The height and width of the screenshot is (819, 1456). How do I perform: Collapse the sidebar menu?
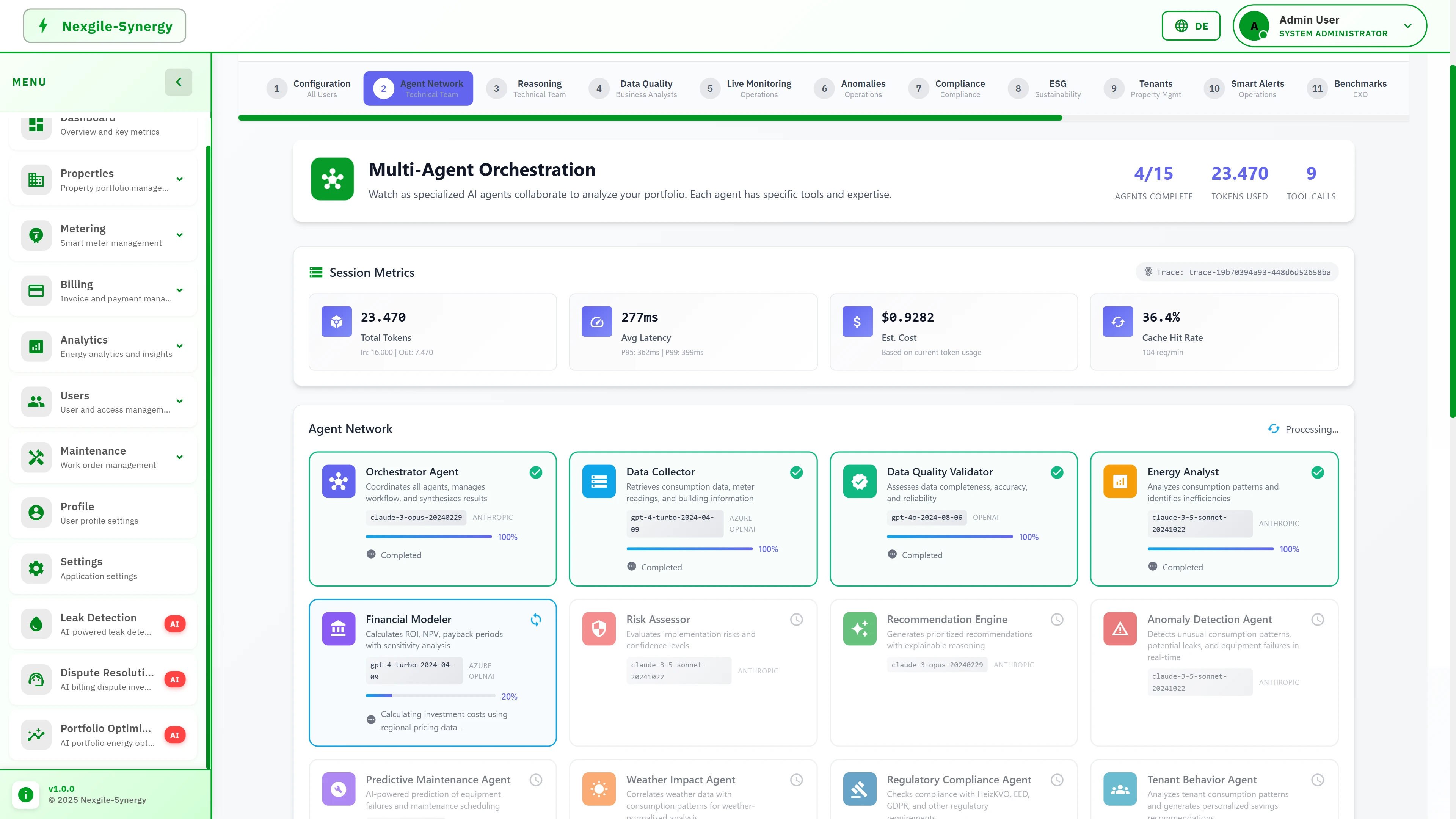coord(179,82)
